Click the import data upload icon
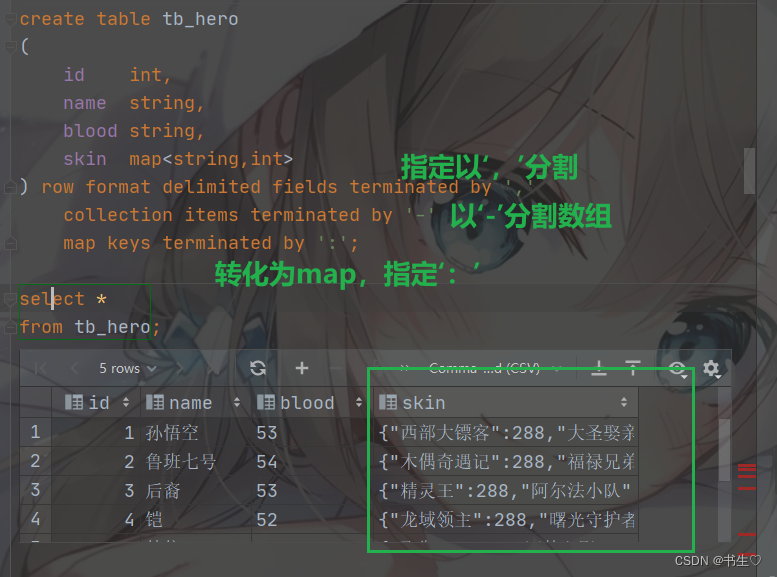 pos(633,368)
